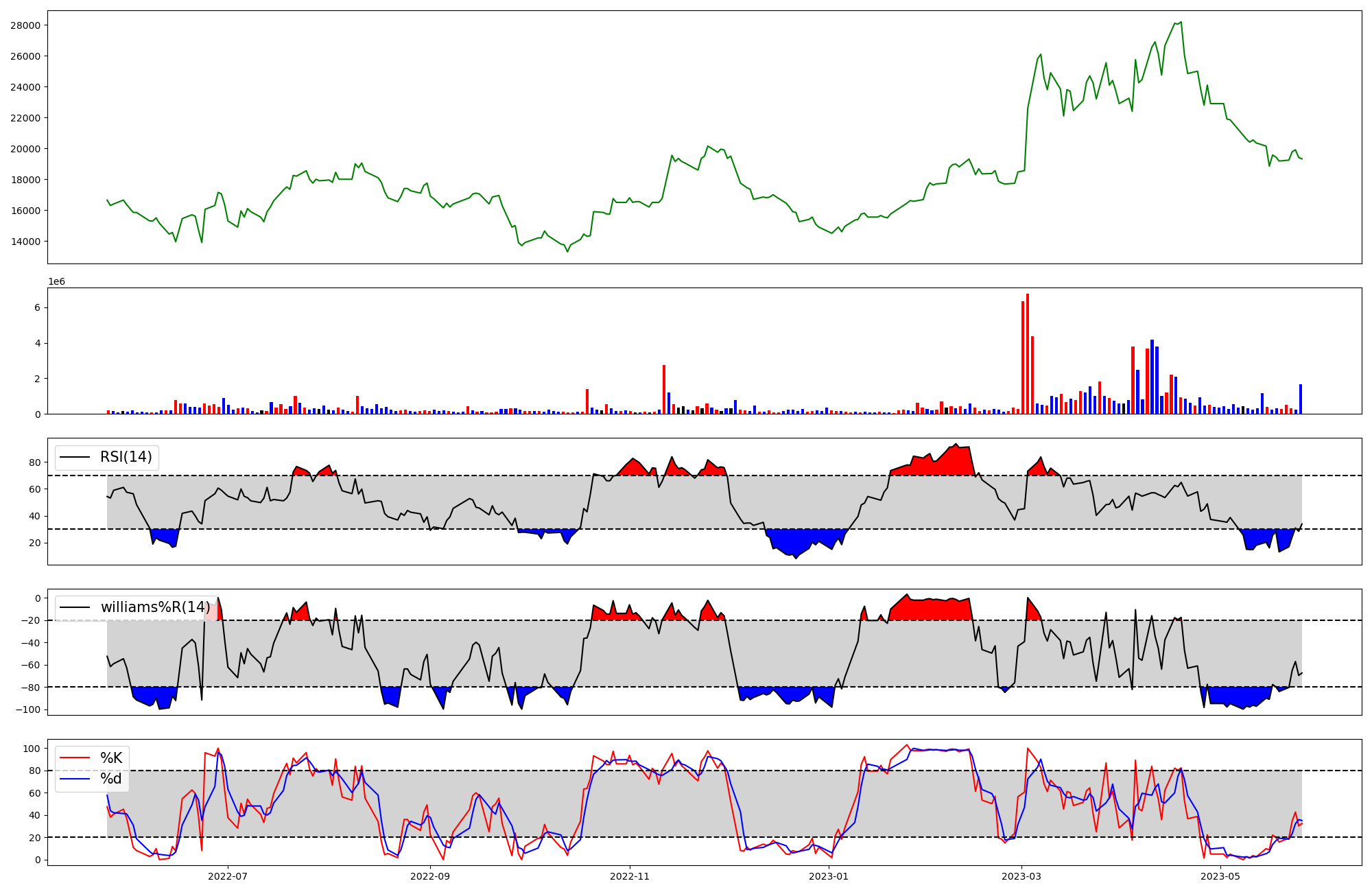Viewport: 1372px width, 892px height.
Task: Click the tallest red volume bar
Action: click(1028, 353)
